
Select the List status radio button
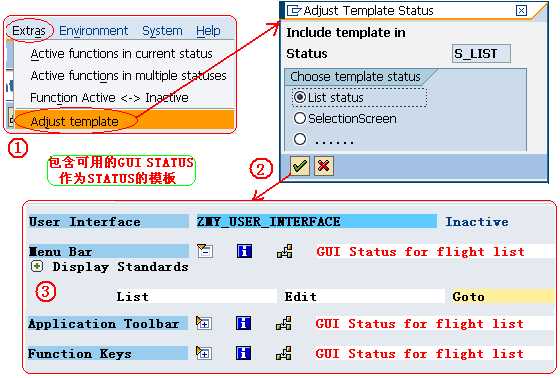point(299,97)
